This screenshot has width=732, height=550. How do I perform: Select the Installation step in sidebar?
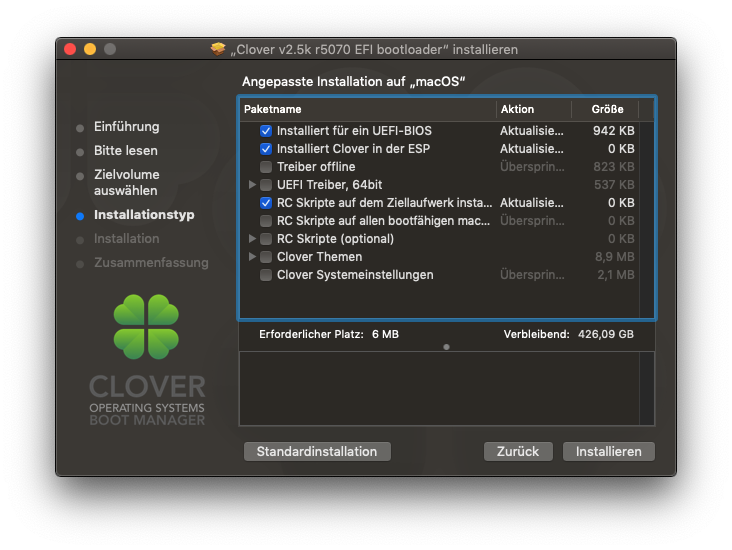(127, 239)
